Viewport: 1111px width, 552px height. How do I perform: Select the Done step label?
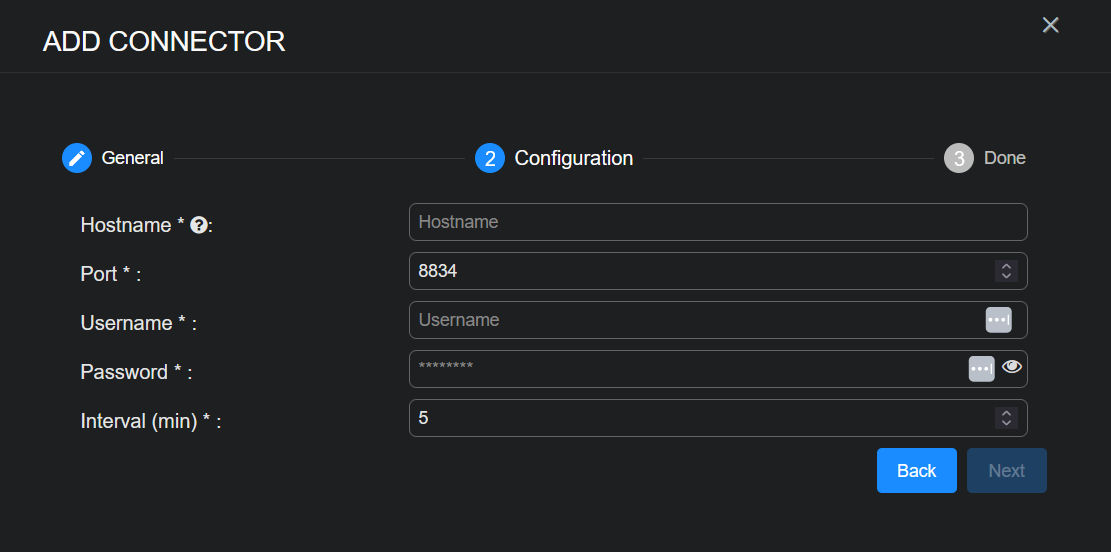(x=1004, y=158)
